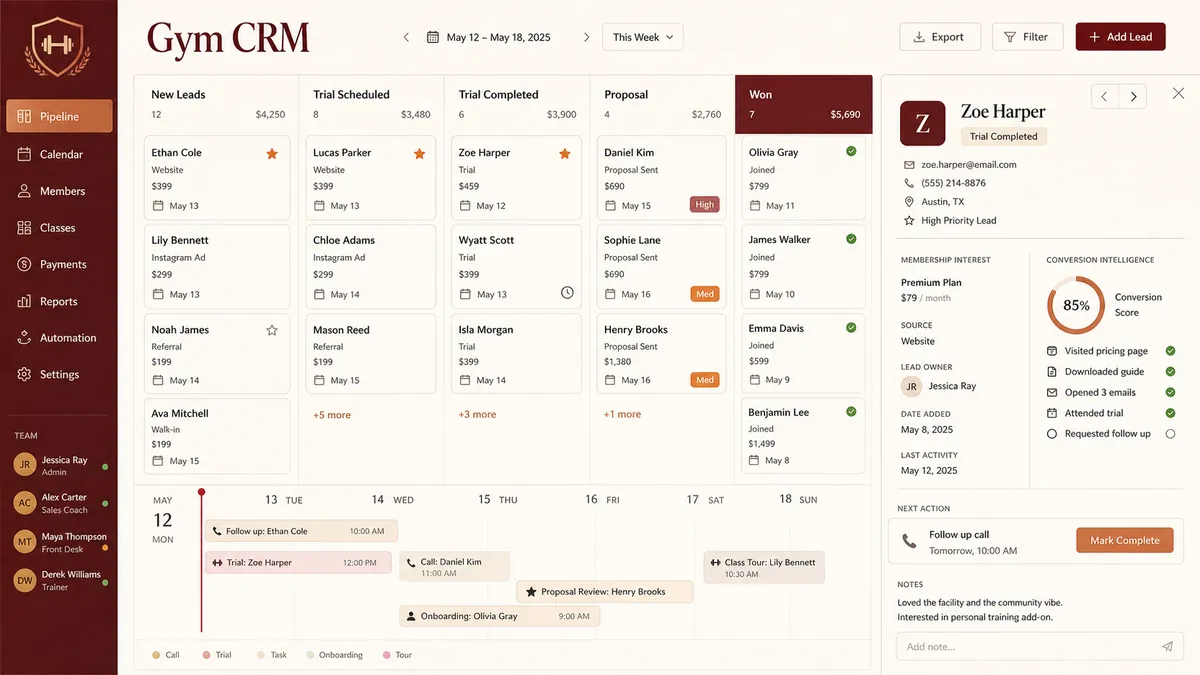Expand +5 more in Trial Scheduled column
This screenshot has height=675, width=1200.
(x=332, y=414)
